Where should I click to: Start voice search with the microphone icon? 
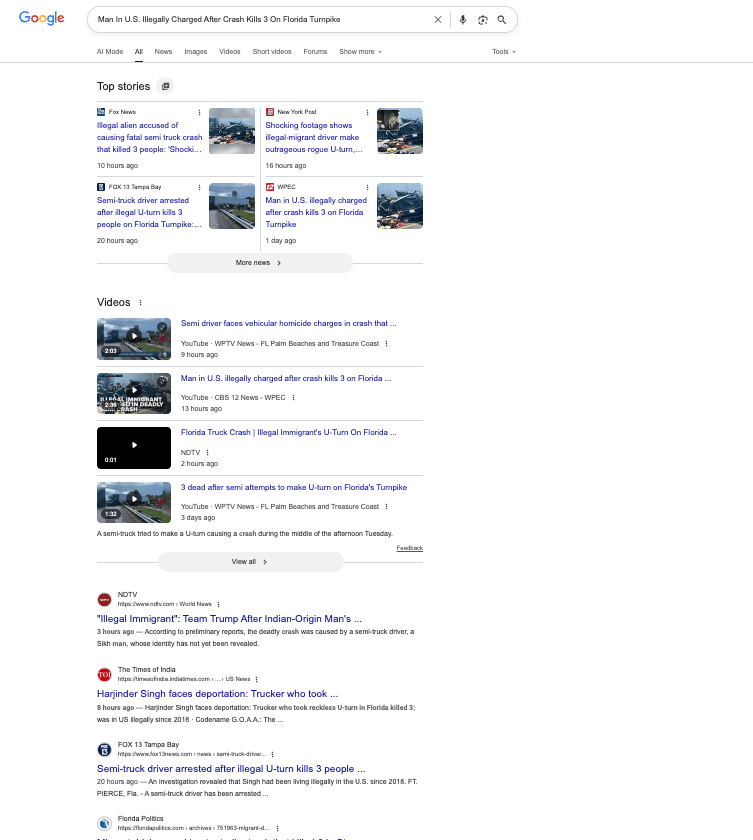click(463, 20)
